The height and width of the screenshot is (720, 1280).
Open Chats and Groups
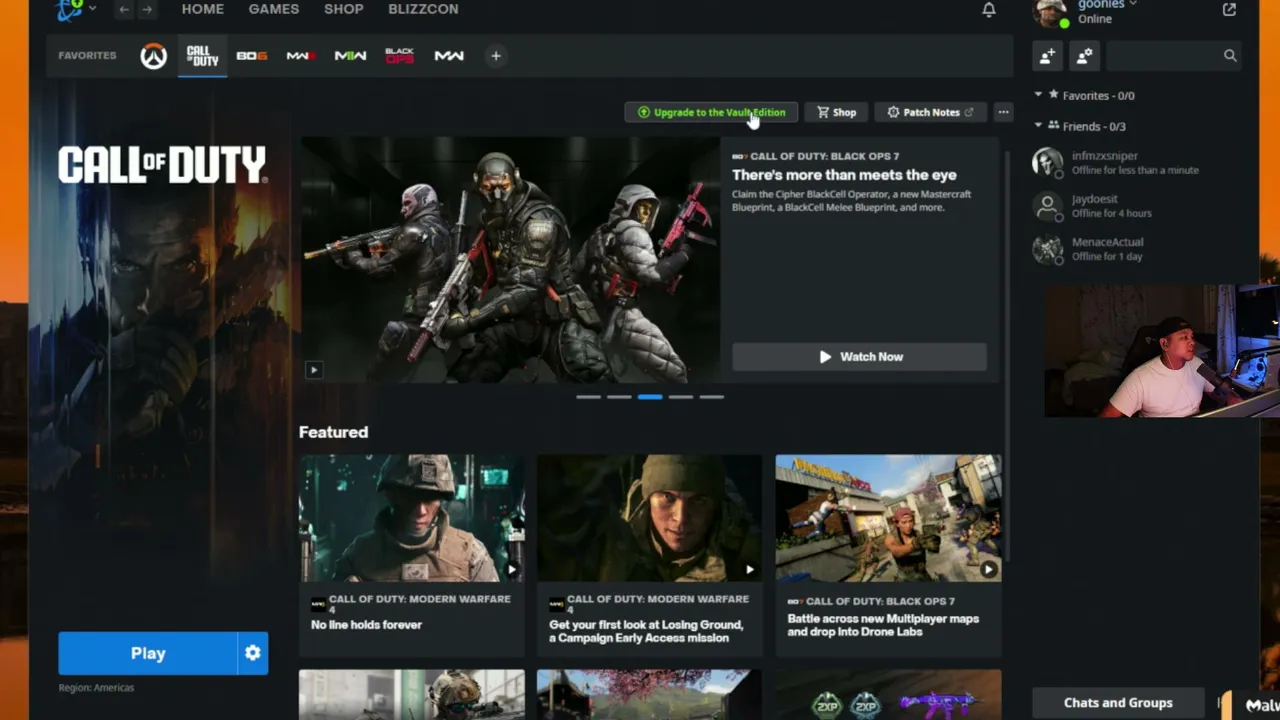click(x=1118, y=703)
